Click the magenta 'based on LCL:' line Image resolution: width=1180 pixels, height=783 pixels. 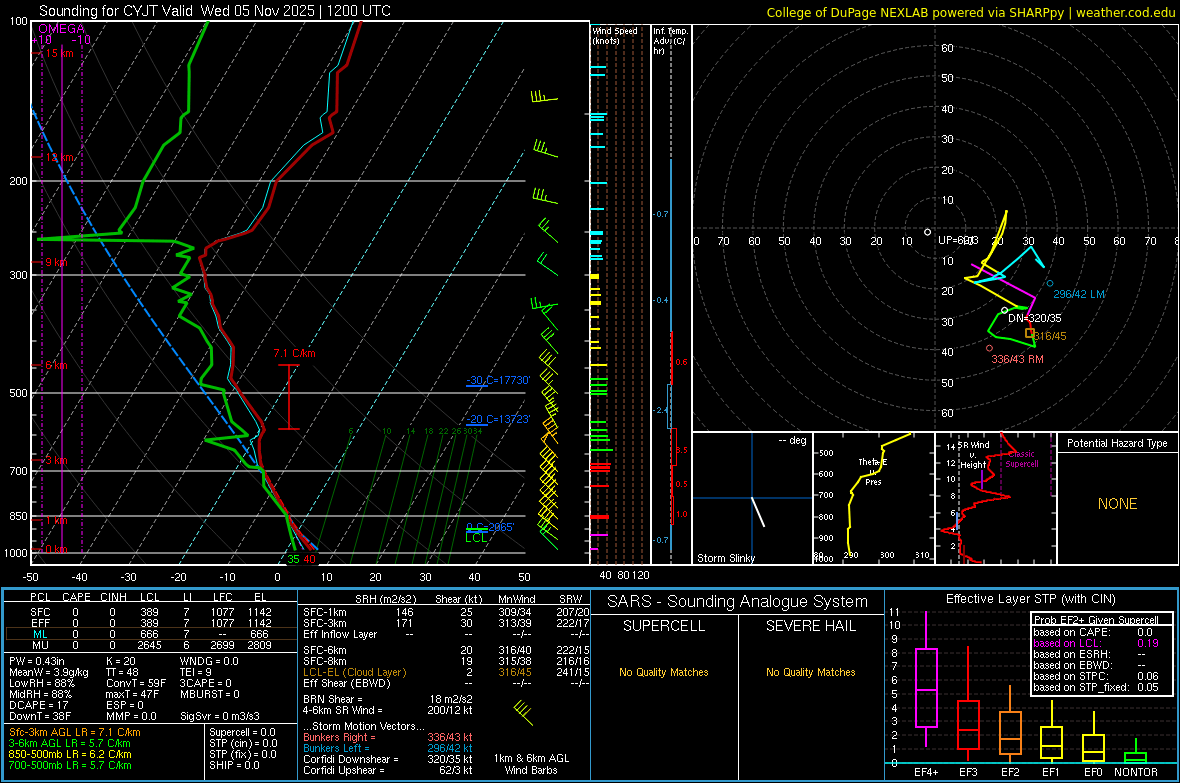point(1067,643)
